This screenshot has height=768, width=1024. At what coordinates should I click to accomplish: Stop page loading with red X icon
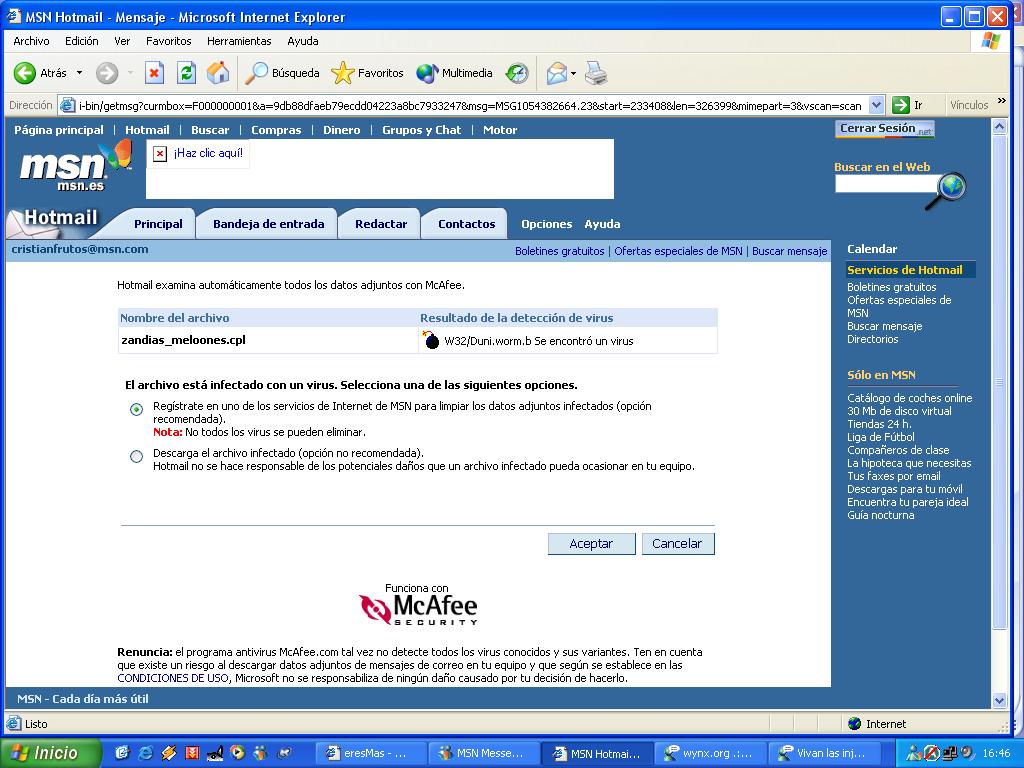(154, 73)
